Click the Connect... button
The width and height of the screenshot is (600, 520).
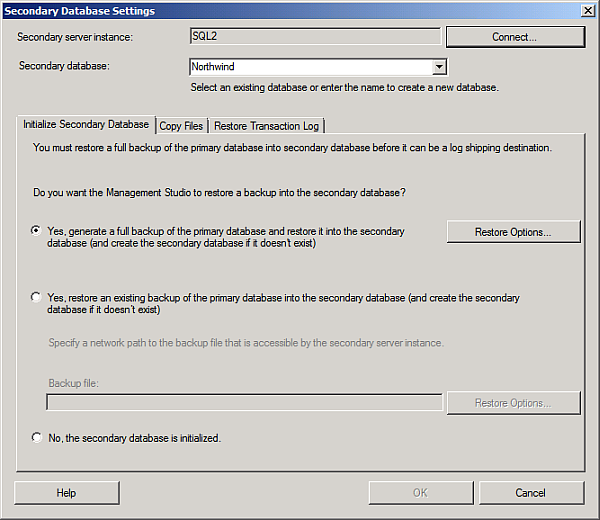point(514,37)
